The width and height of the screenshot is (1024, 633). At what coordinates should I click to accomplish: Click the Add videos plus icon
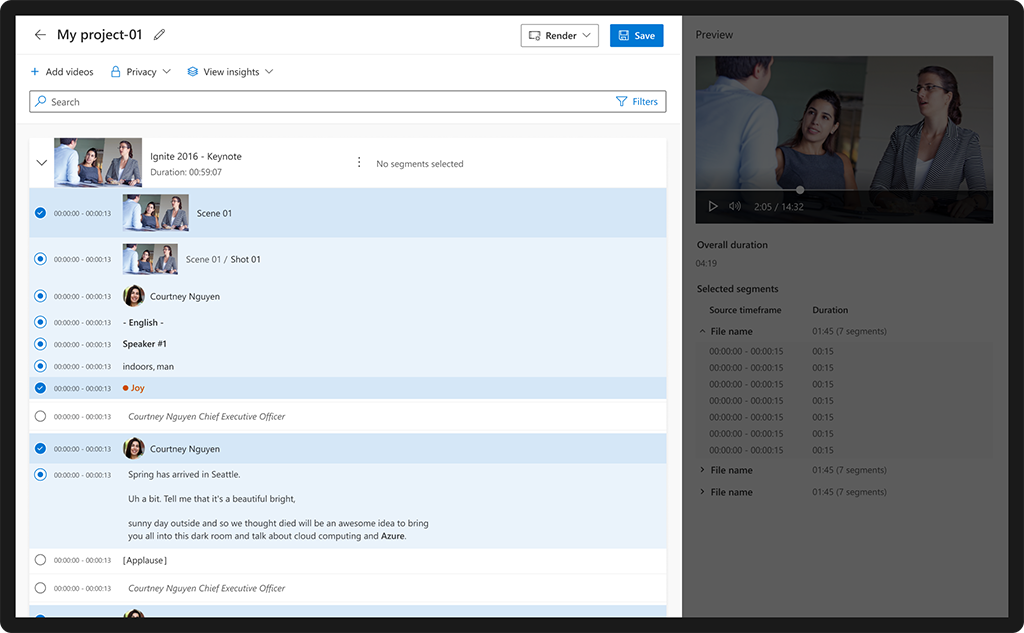tap(34, 71)
